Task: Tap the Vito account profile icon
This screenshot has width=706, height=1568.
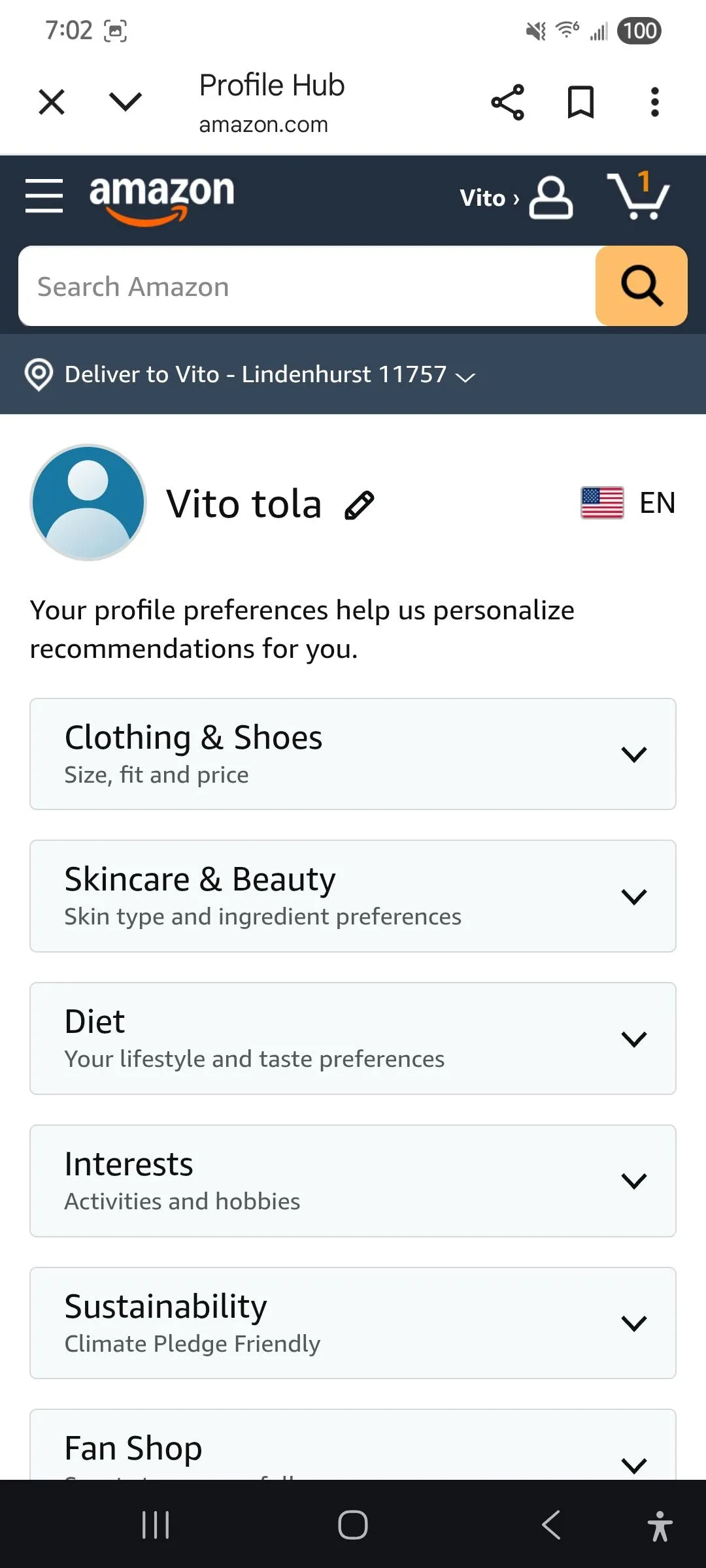Action: (x=550, y=197)
